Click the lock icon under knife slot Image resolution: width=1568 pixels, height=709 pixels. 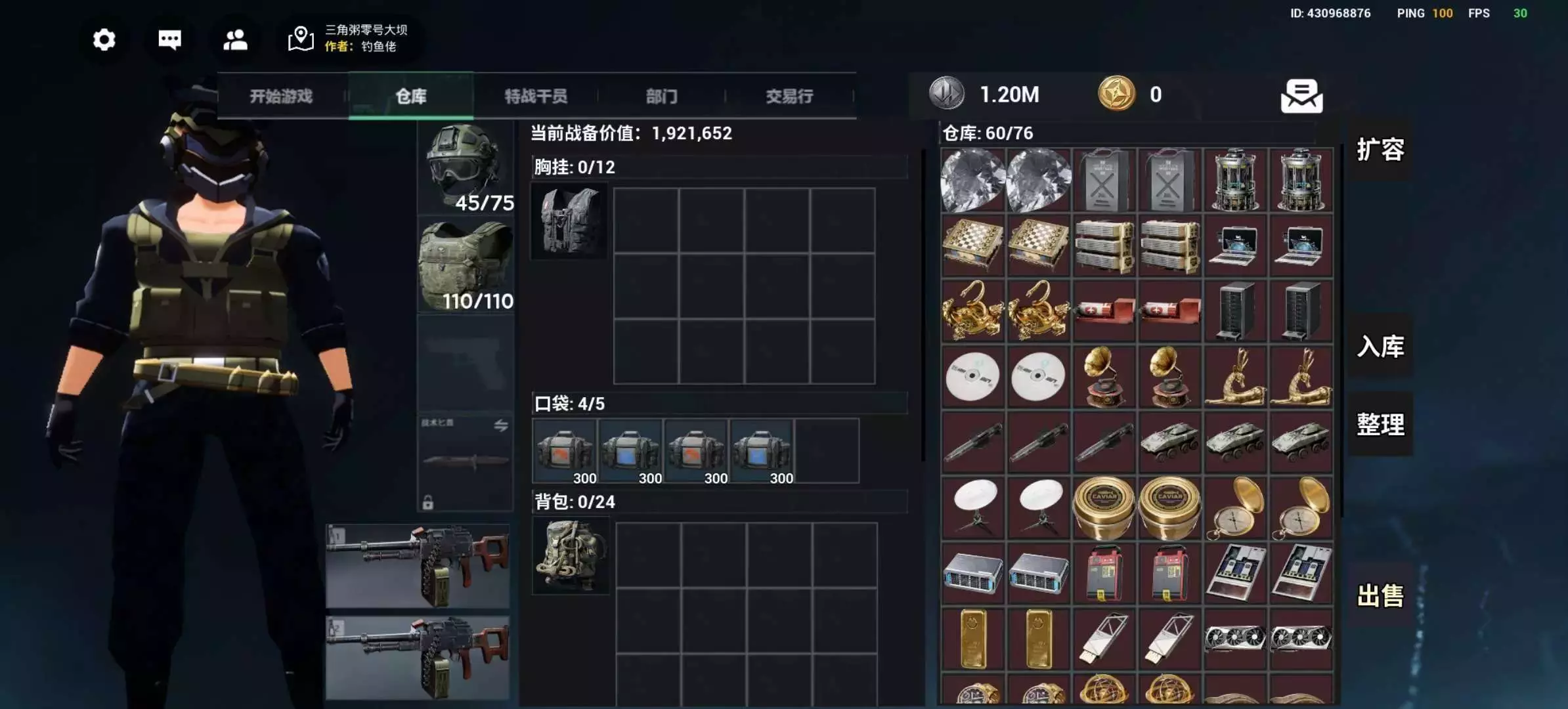click(428, 503)
